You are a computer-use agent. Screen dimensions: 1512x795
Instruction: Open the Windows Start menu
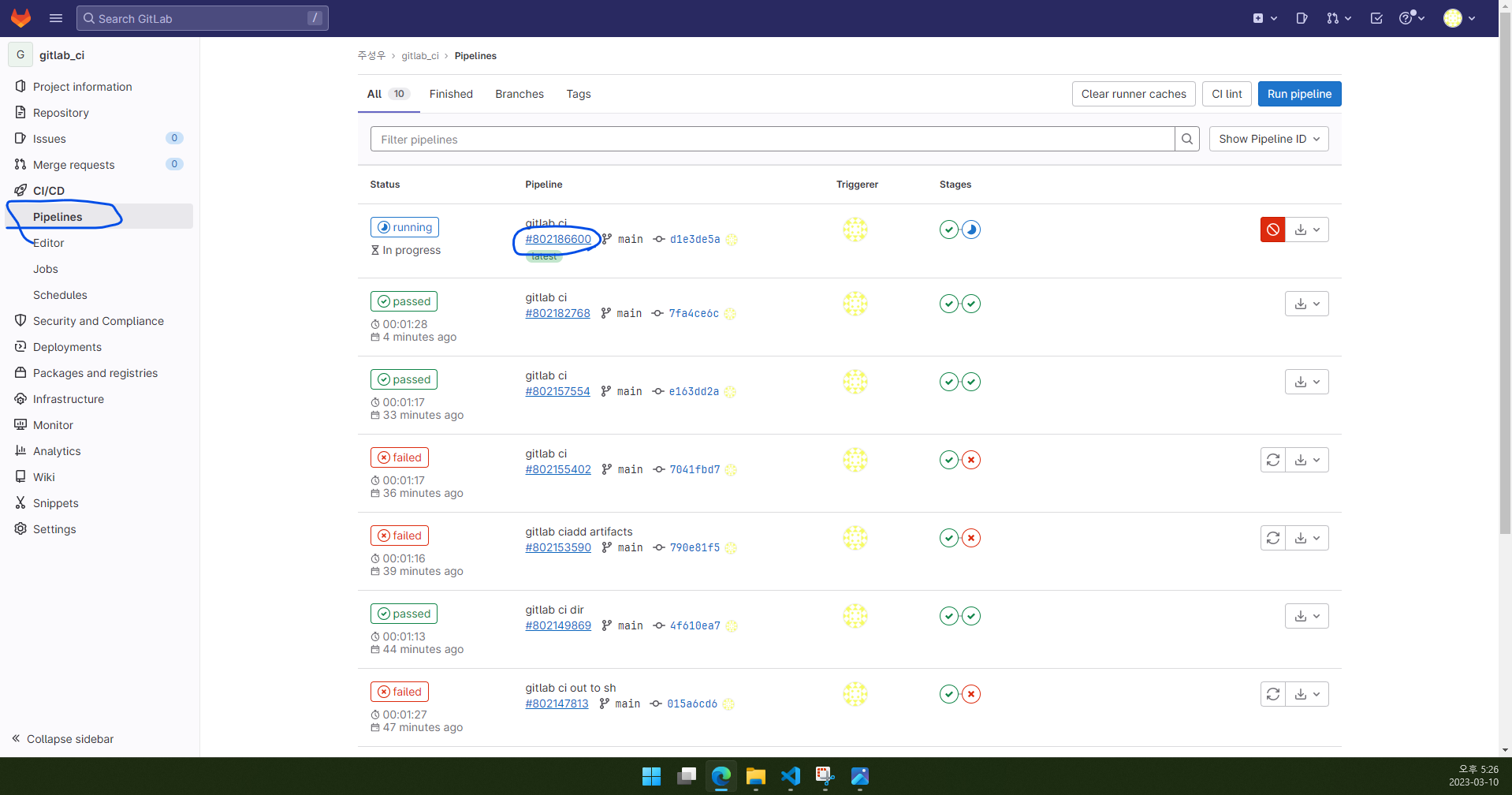pyautogui.click(x=651, y=776)
